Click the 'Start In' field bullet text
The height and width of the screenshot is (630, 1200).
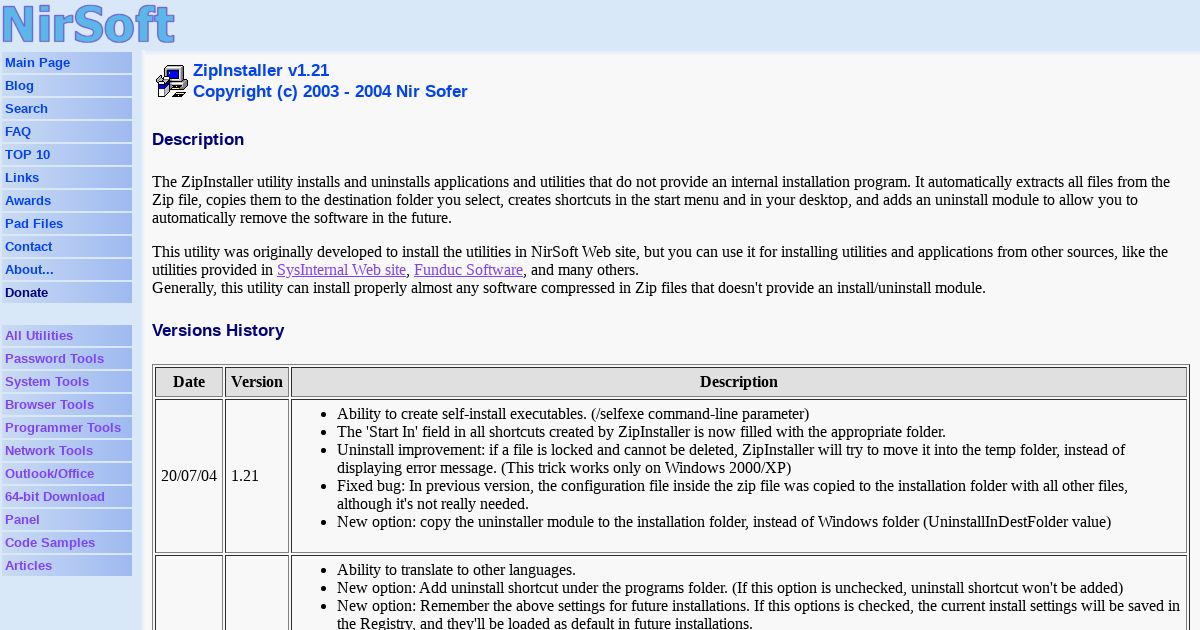(641, 432)
